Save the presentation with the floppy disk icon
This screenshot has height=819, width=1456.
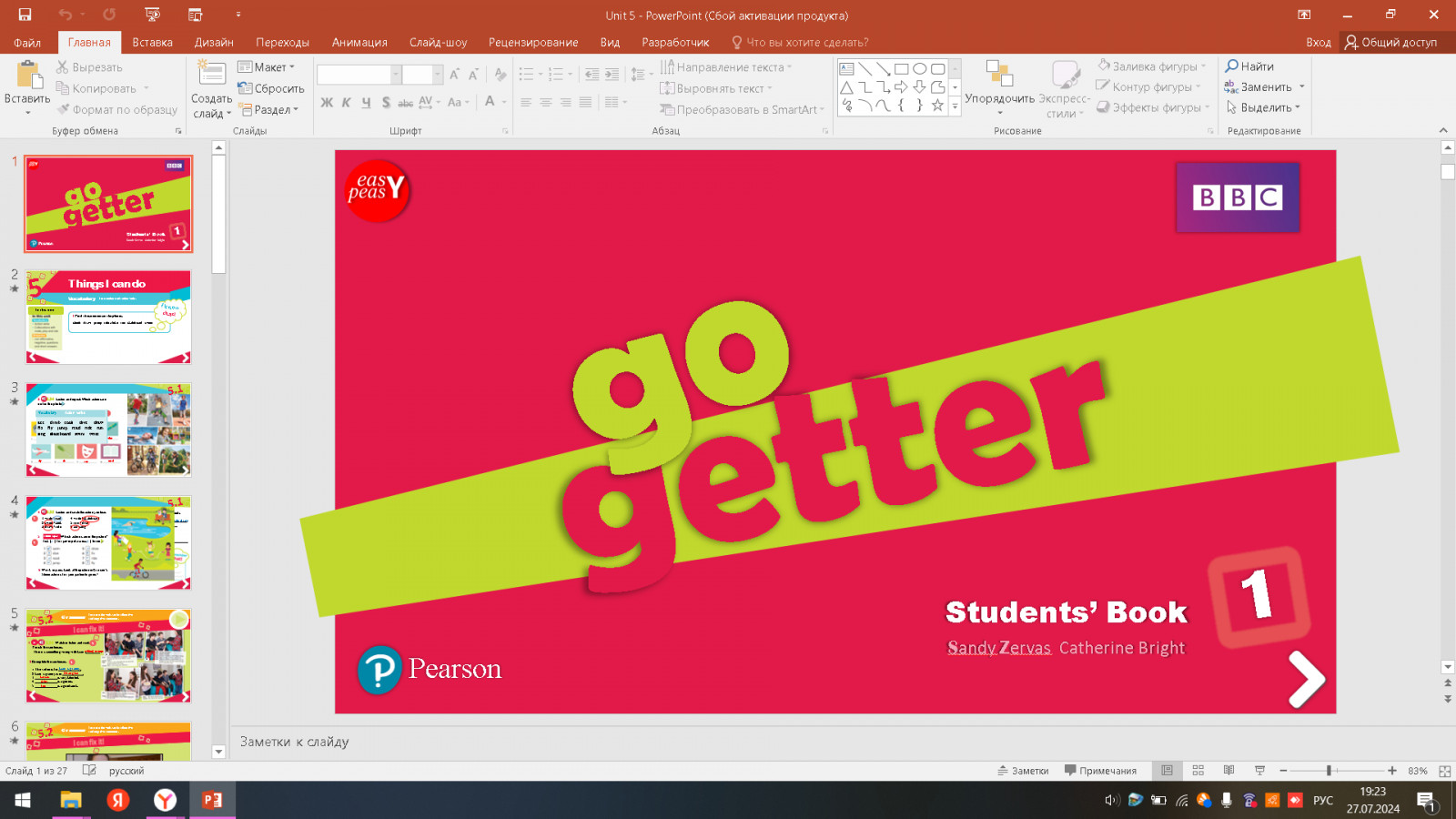(25, 15)
